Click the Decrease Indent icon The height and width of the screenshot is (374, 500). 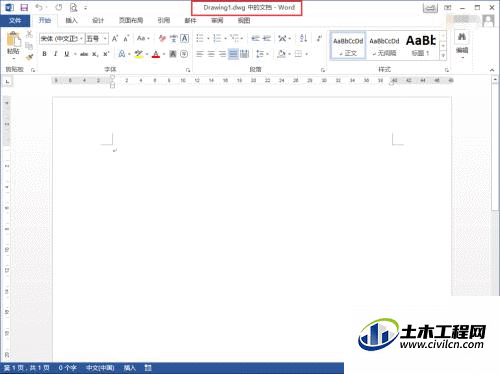click(x=255, y=39)
